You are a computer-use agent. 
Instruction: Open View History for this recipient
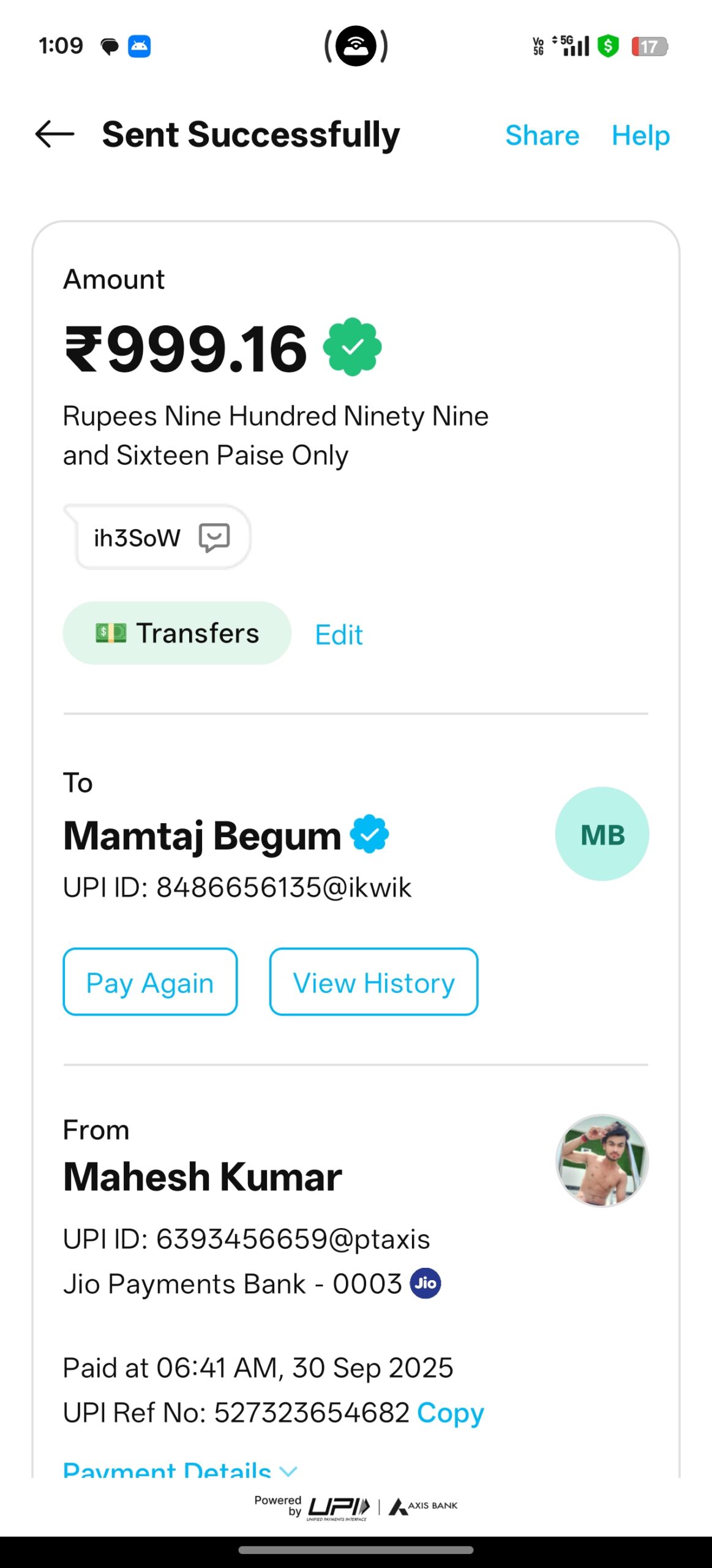[373, 982]
